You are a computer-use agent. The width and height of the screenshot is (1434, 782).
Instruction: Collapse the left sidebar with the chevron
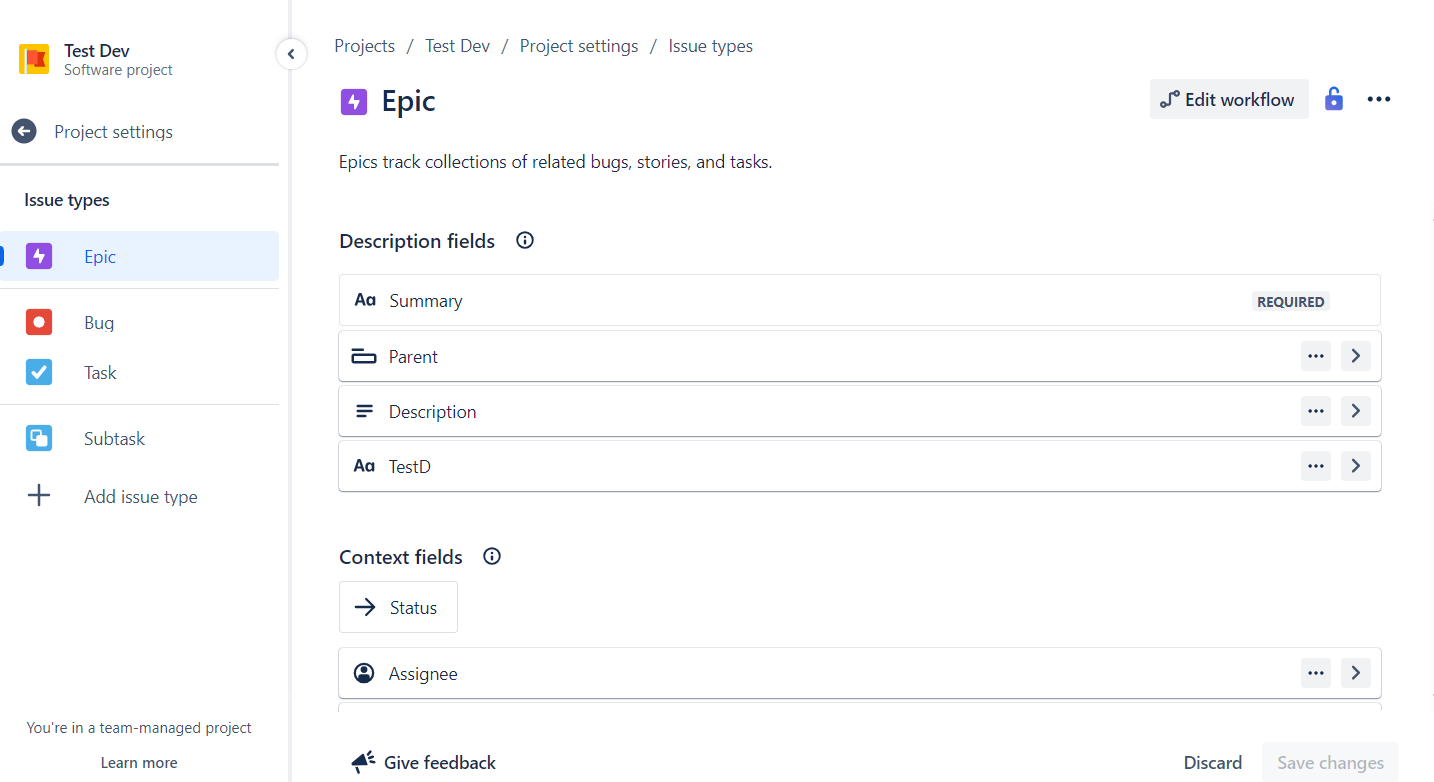coord(291,54)
